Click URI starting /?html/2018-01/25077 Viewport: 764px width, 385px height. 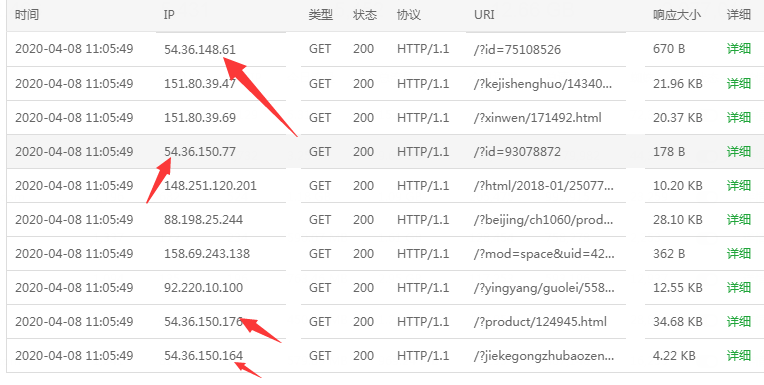click(543, 186)
